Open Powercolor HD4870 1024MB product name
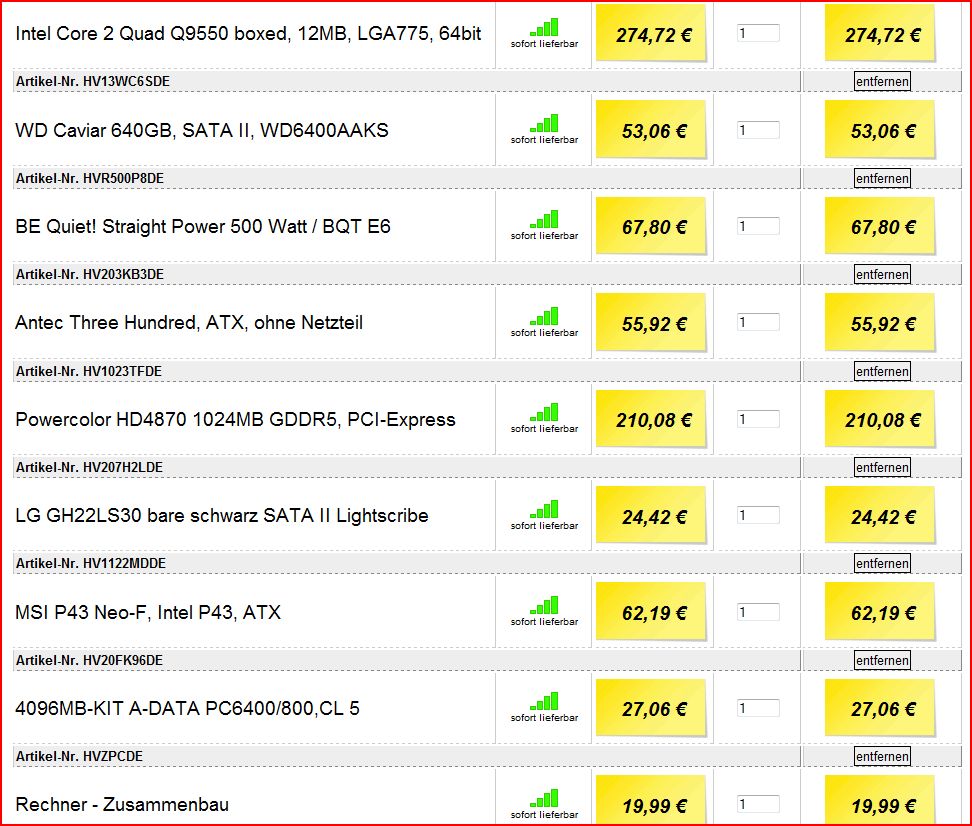 pos(236,419)
